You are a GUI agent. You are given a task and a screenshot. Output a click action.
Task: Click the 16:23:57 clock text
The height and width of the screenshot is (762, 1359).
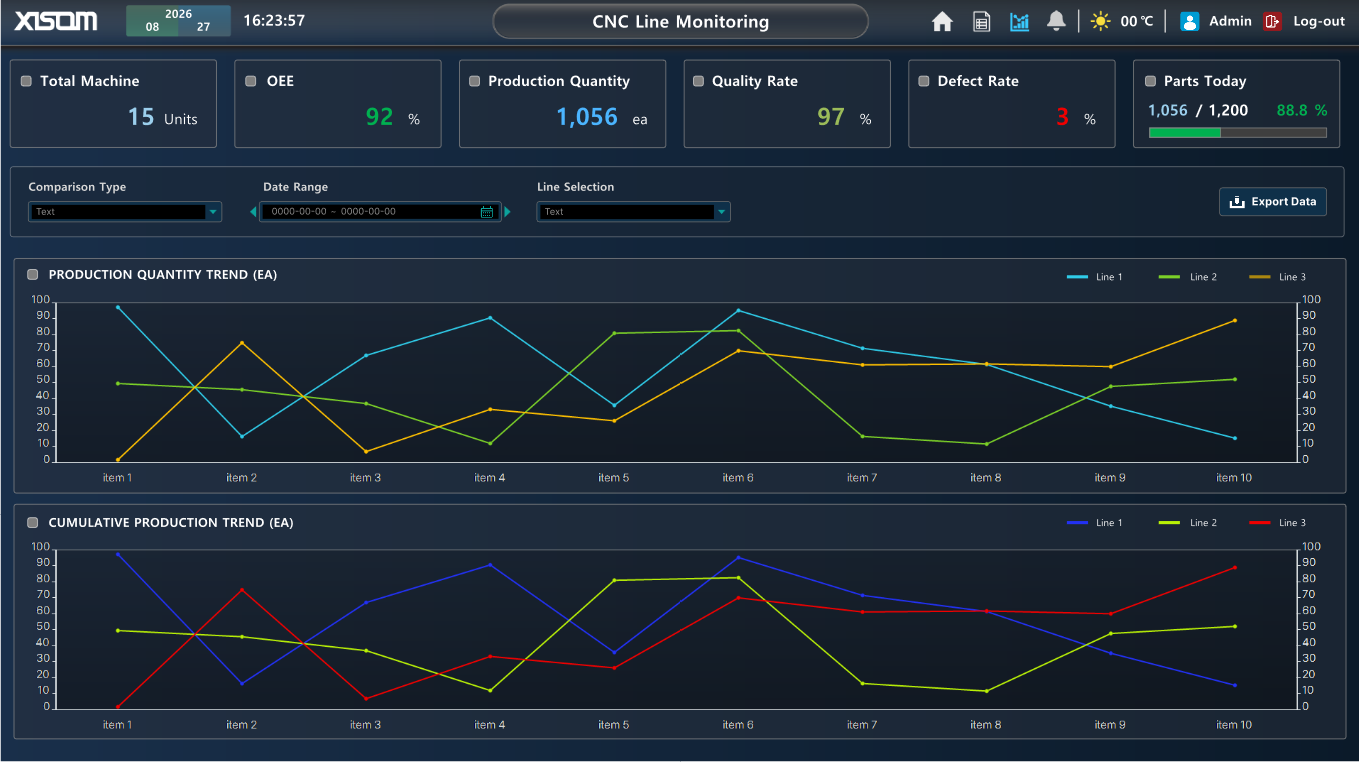274,21
